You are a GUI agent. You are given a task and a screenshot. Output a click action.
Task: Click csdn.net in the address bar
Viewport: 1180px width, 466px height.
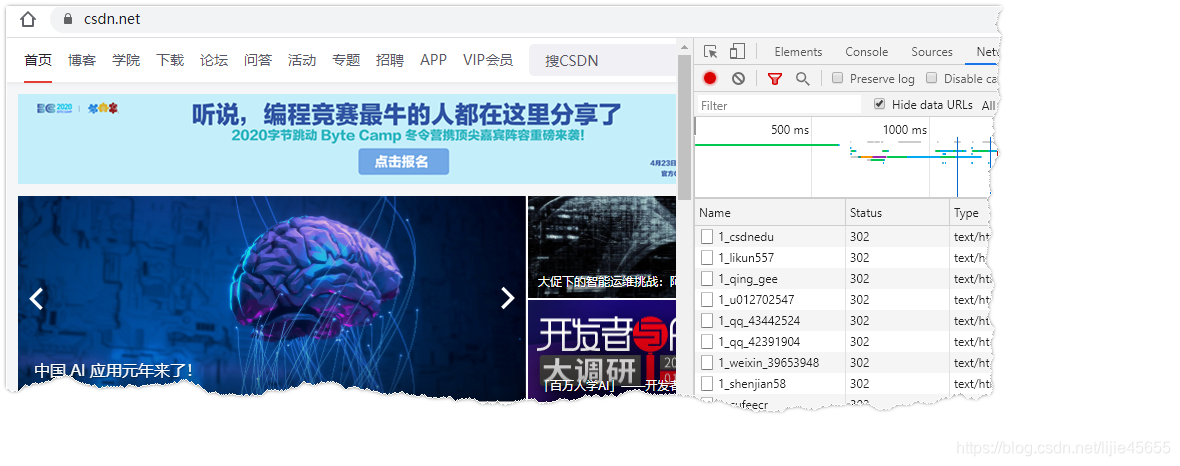click(112, 20)
